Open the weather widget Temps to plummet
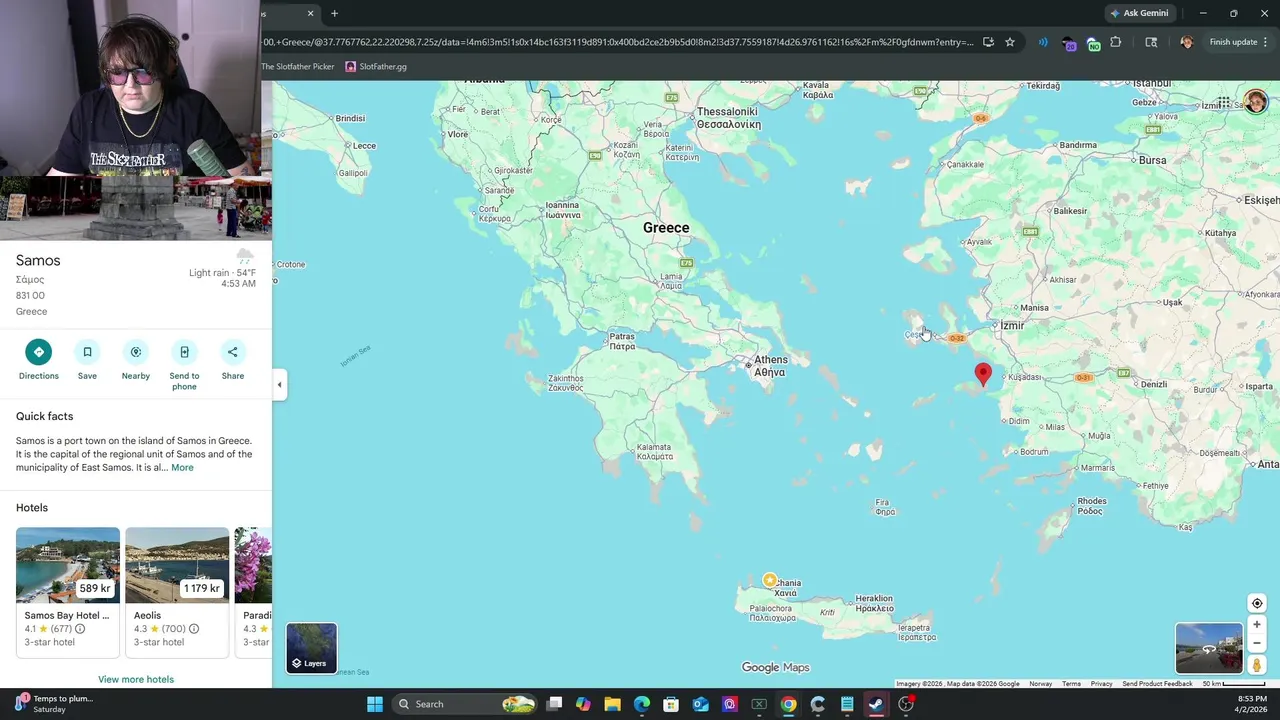 pos(54,704)
